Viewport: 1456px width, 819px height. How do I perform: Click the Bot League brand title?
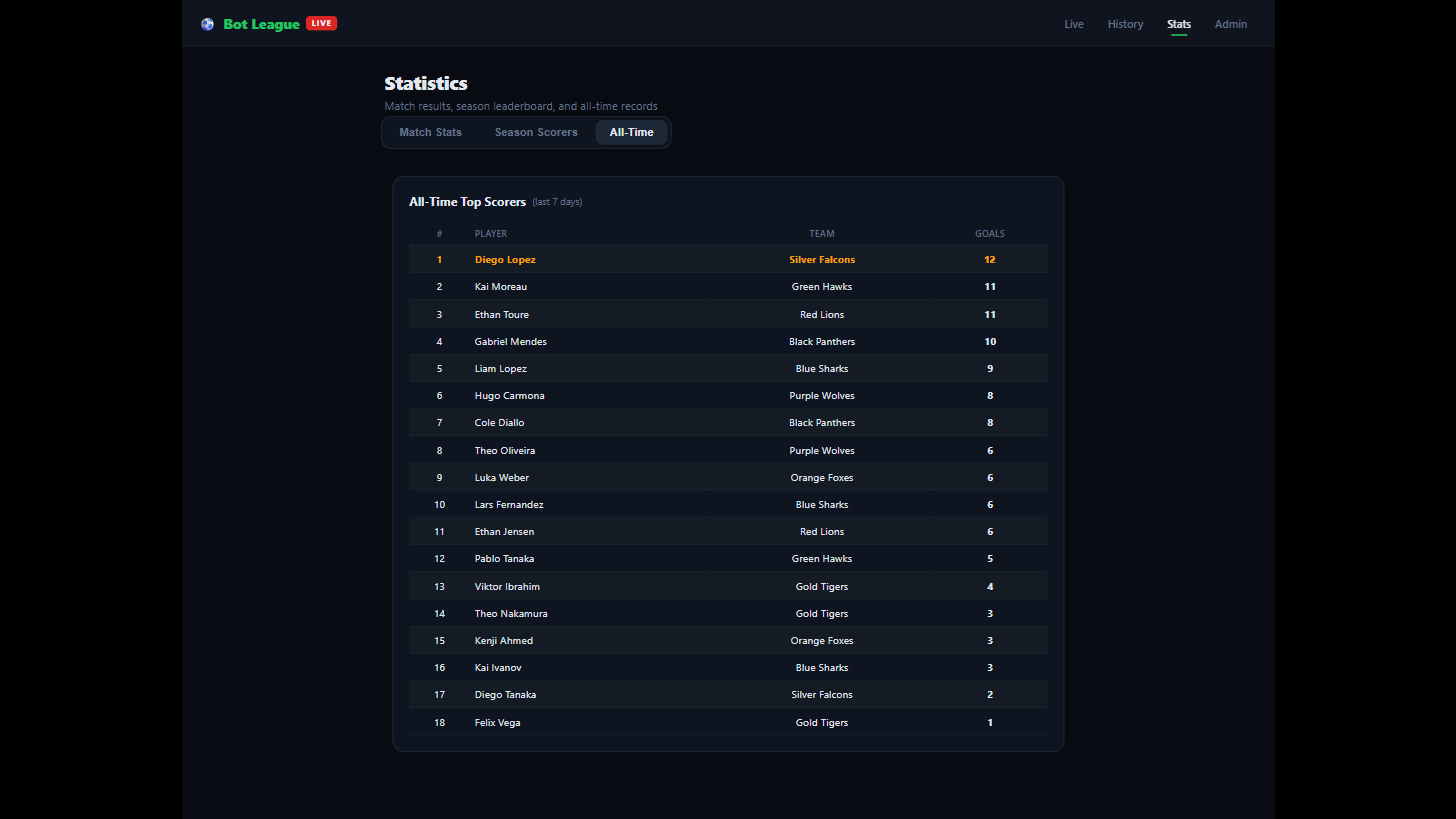pyautogui.click(x=261, y=24)
